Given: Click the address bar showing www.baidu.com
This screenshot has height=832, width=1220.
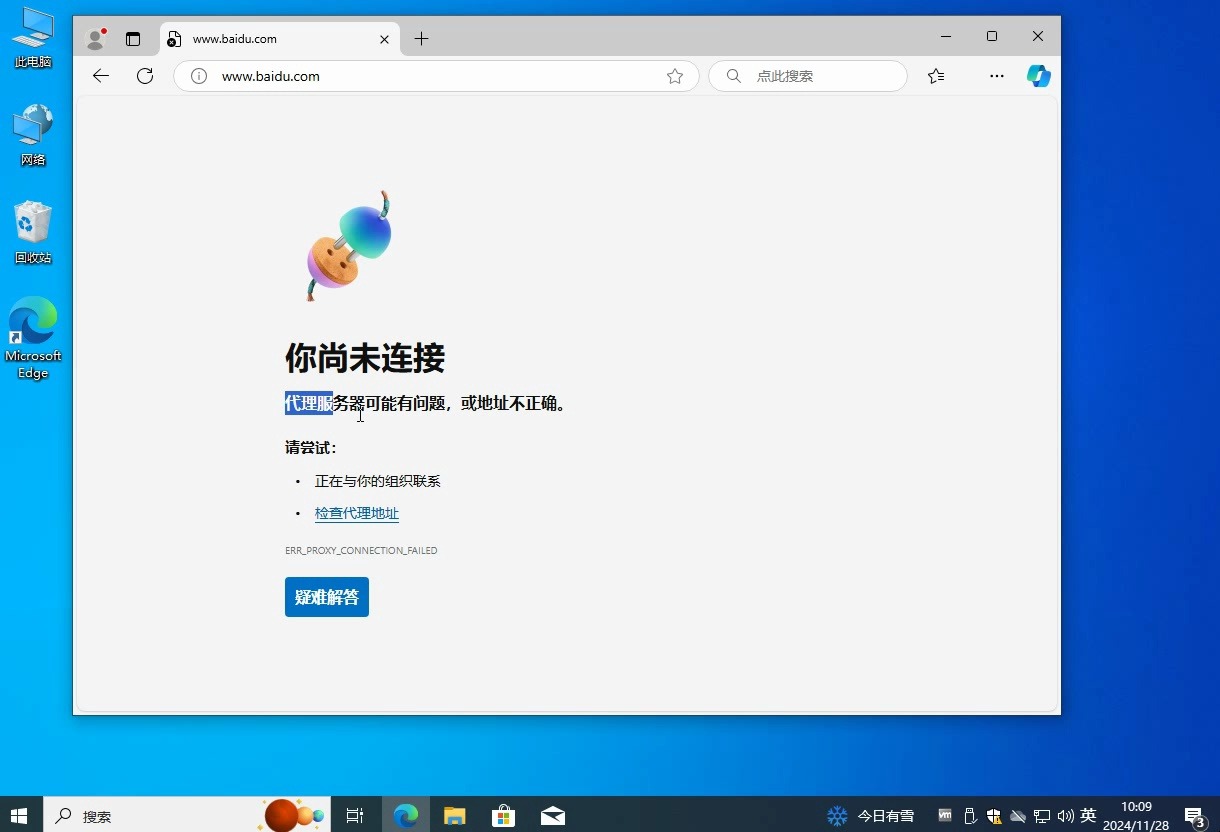Looking at the screenshot, I should [x=436, y=76].
